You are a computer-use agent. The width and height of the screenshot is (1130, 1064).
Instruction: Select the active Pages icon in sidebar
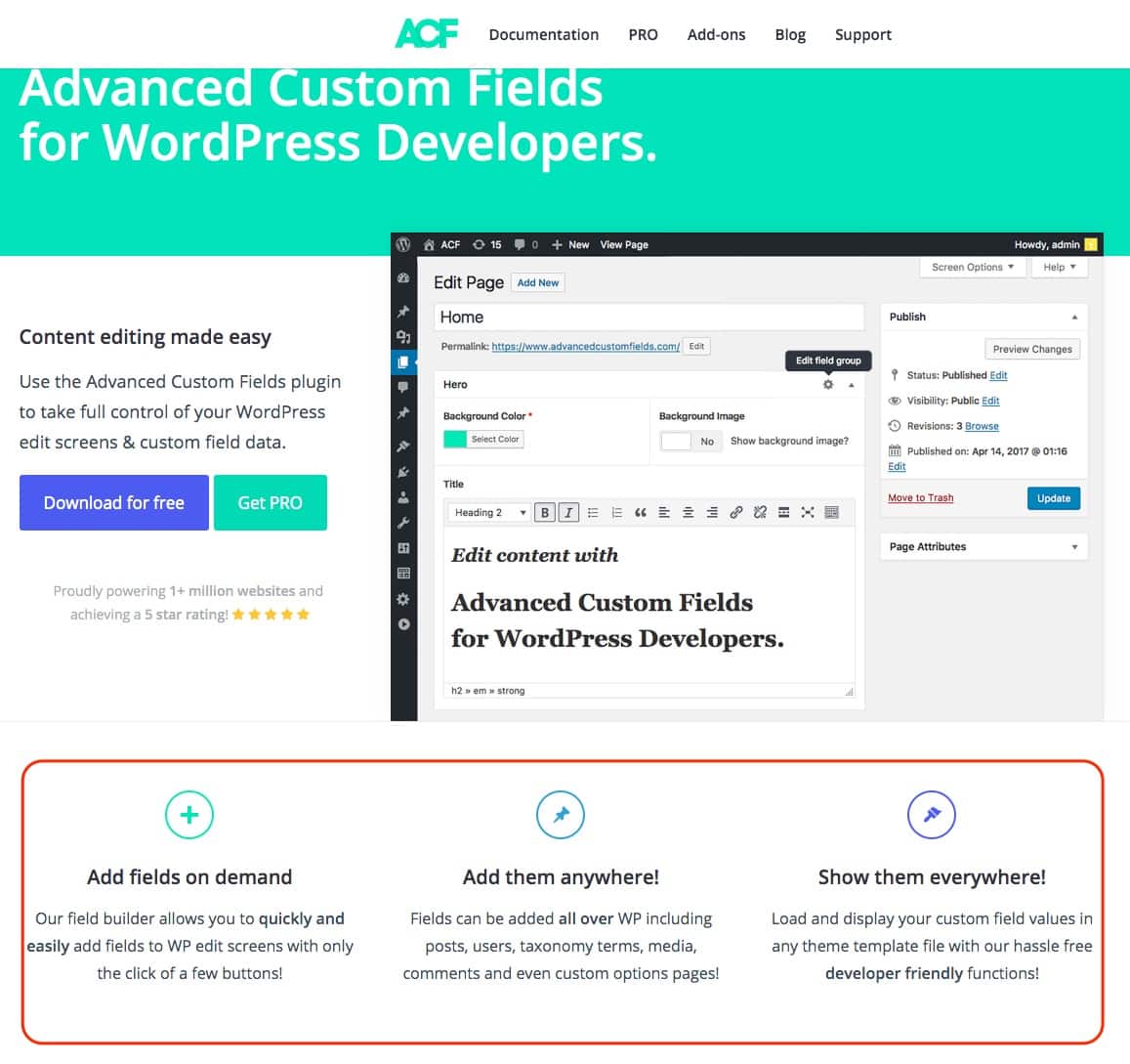tap(403, 362)
